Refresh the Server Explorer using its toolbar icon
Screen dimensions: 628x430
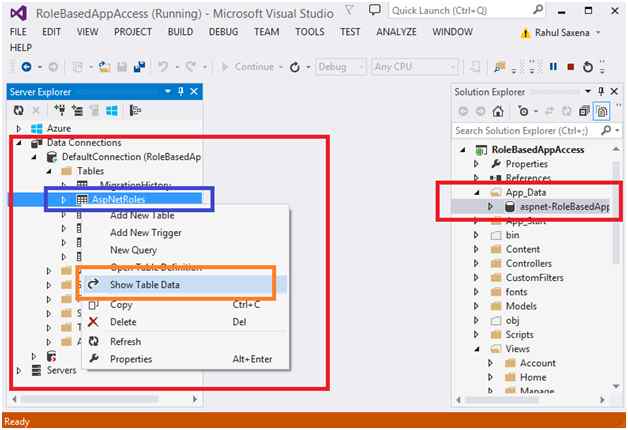coord(18,111)
